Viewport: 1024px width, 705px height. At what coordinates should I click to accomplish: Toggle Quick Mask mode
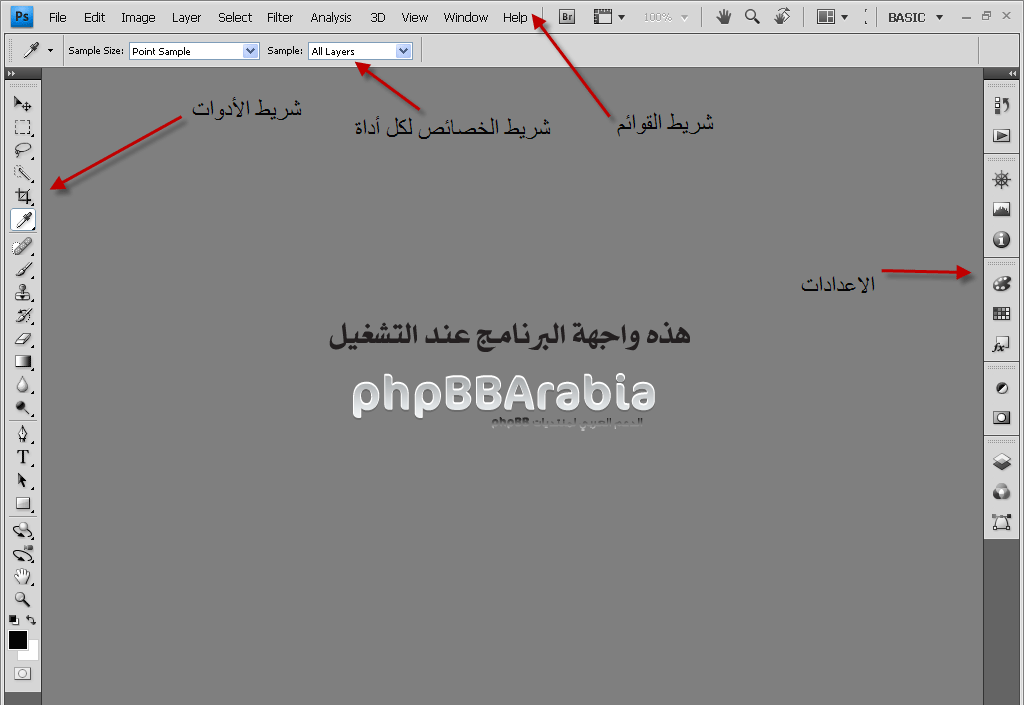coord(23,673)
